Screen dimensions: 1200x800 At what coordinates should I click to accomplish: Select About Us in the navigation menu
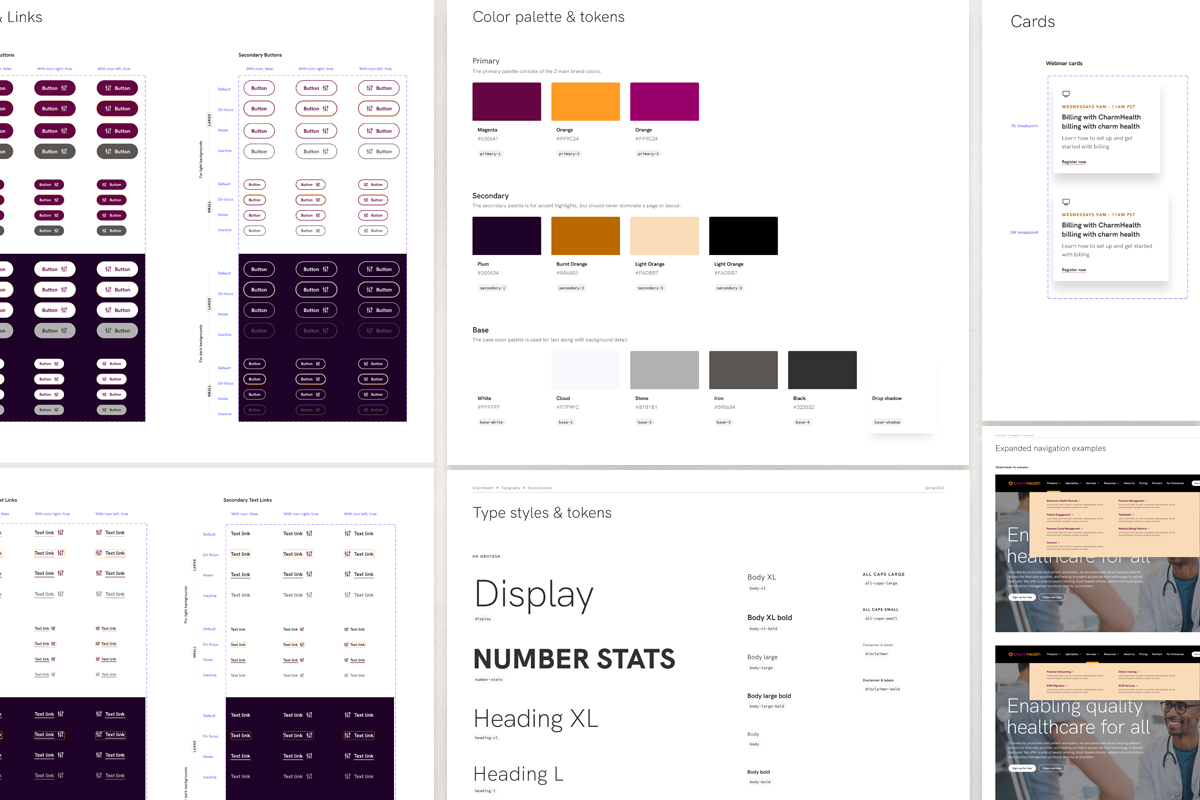(1129, 483)
